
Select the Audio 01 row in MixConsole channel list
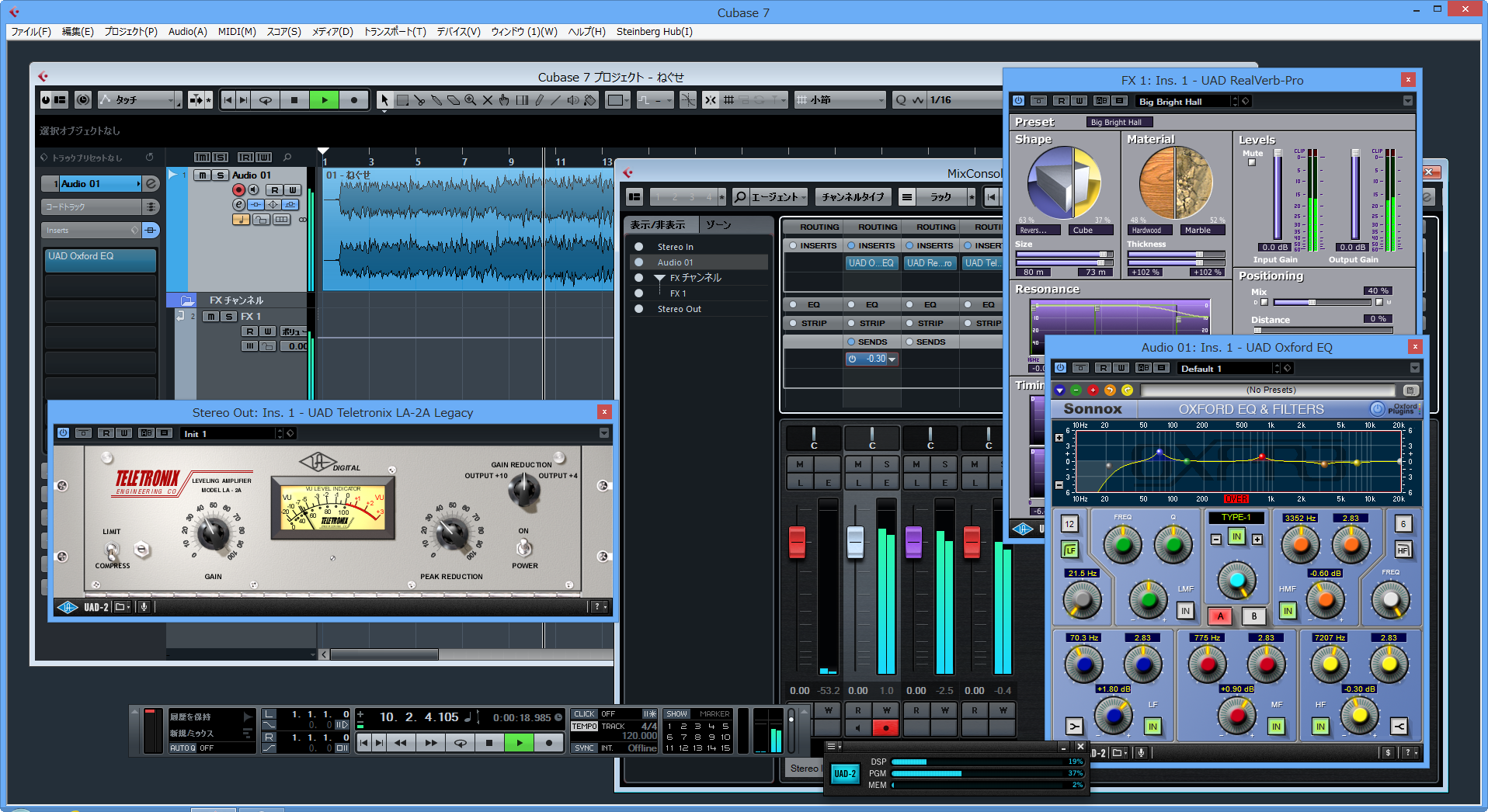698,262
